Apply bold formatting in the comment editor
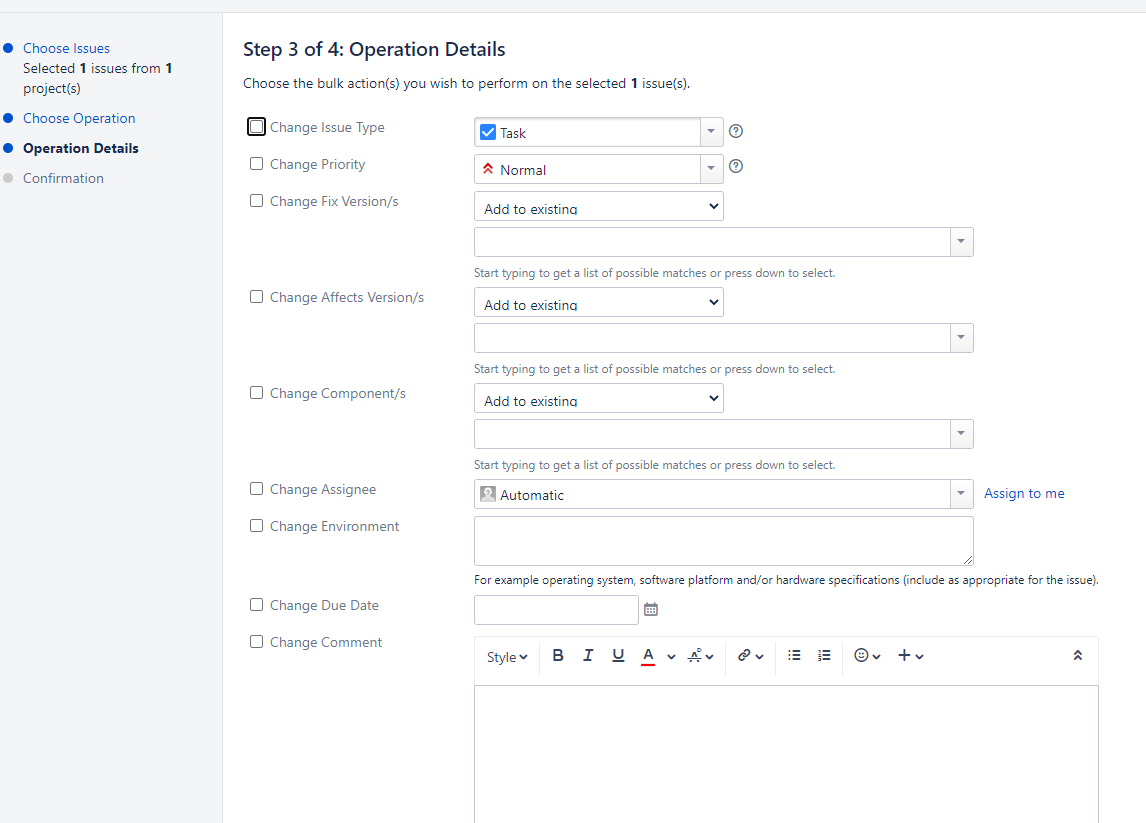This screenshot has height=823, width=1146. [558, 655]
